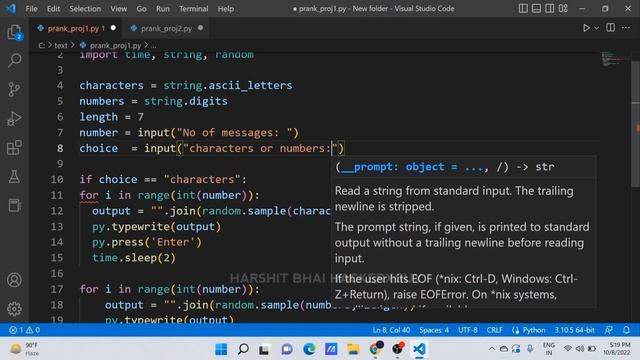Close the unsaved prank_proj1.py tab dot
Viewport: 640px width, 360px height.
click(x=113, y=28)
